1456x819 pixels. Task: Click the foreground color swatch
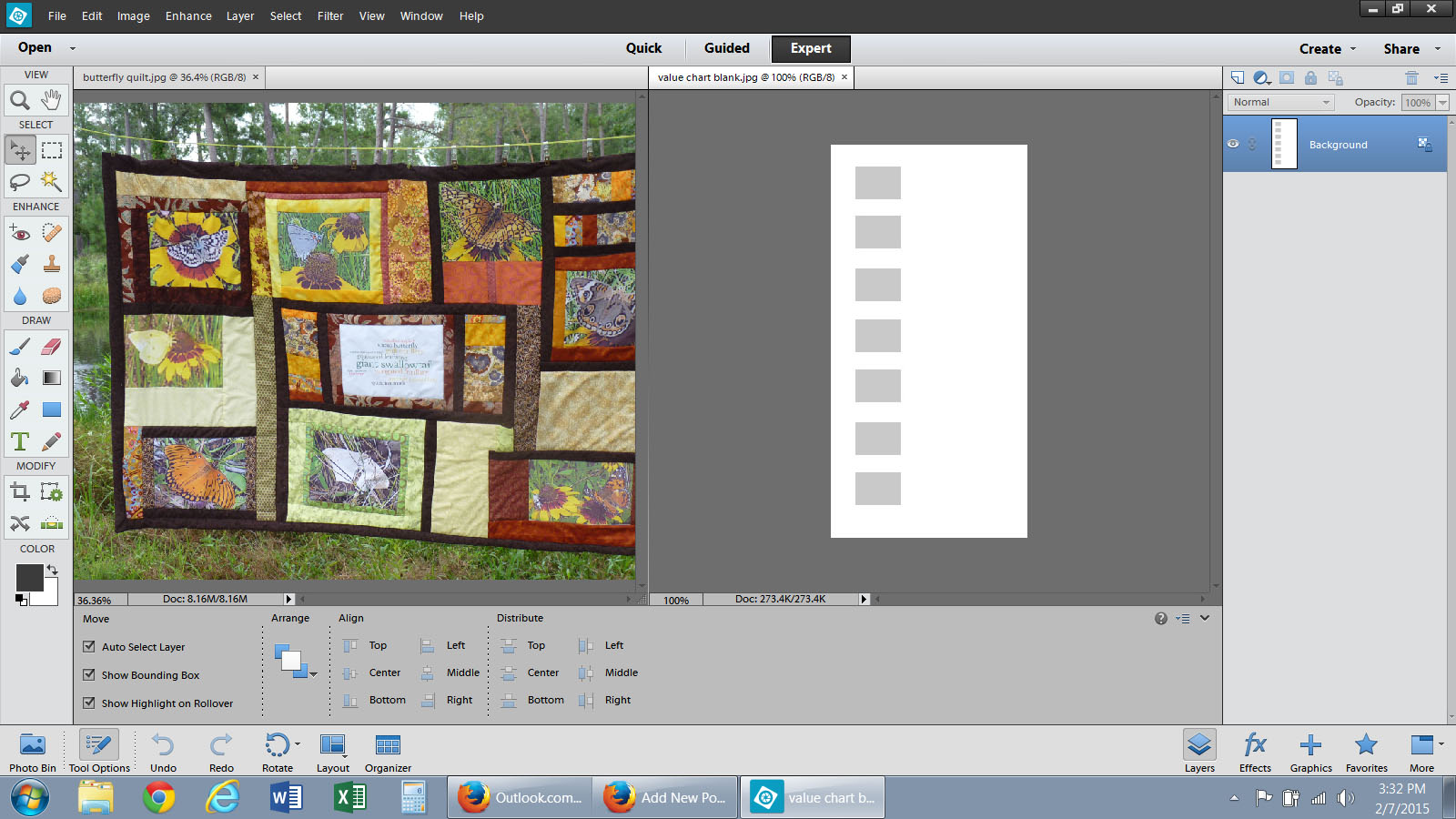click(29, 577)
